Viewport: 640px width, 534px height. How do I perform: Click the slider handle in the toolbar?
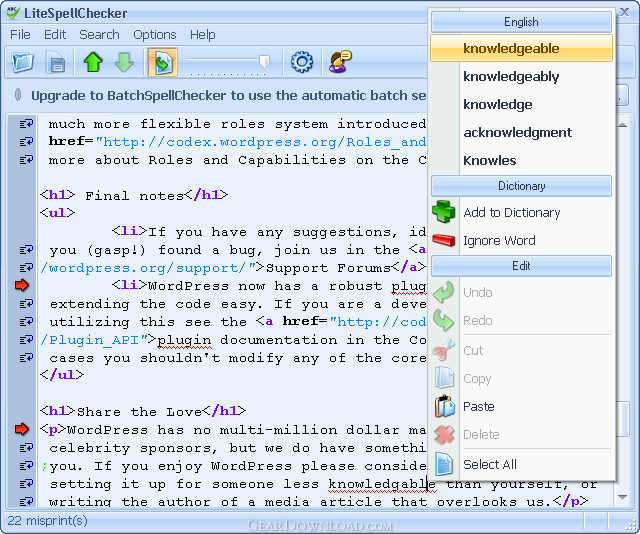(264, 62)
